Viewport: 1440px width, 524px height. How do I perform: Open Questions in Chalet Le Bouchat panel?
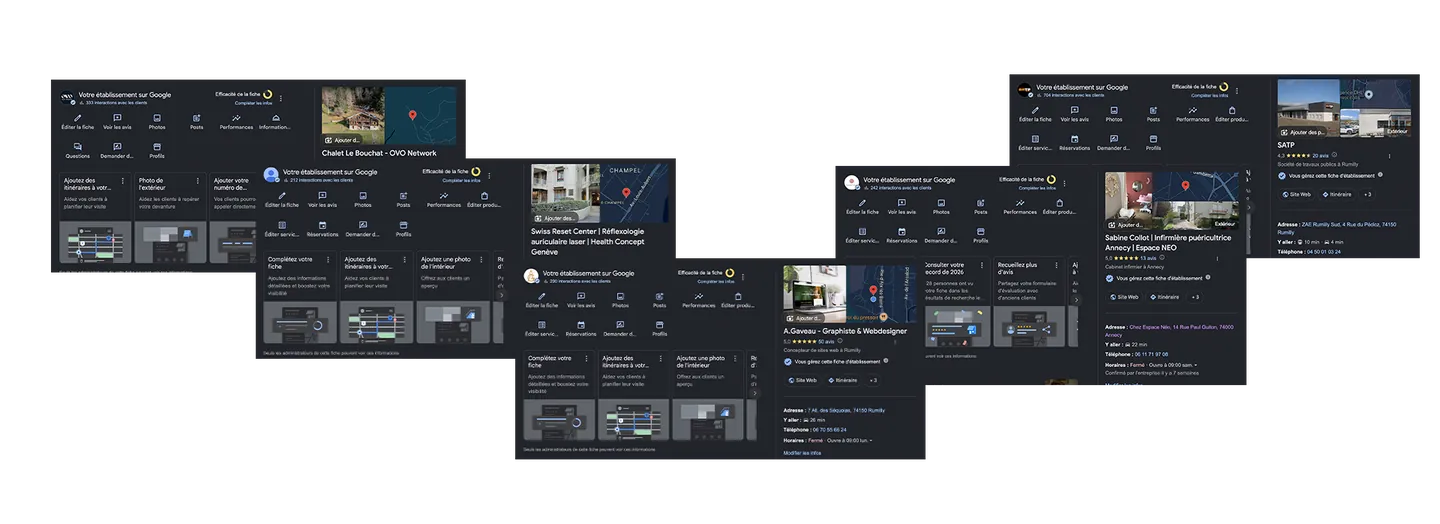click(78, 151)
